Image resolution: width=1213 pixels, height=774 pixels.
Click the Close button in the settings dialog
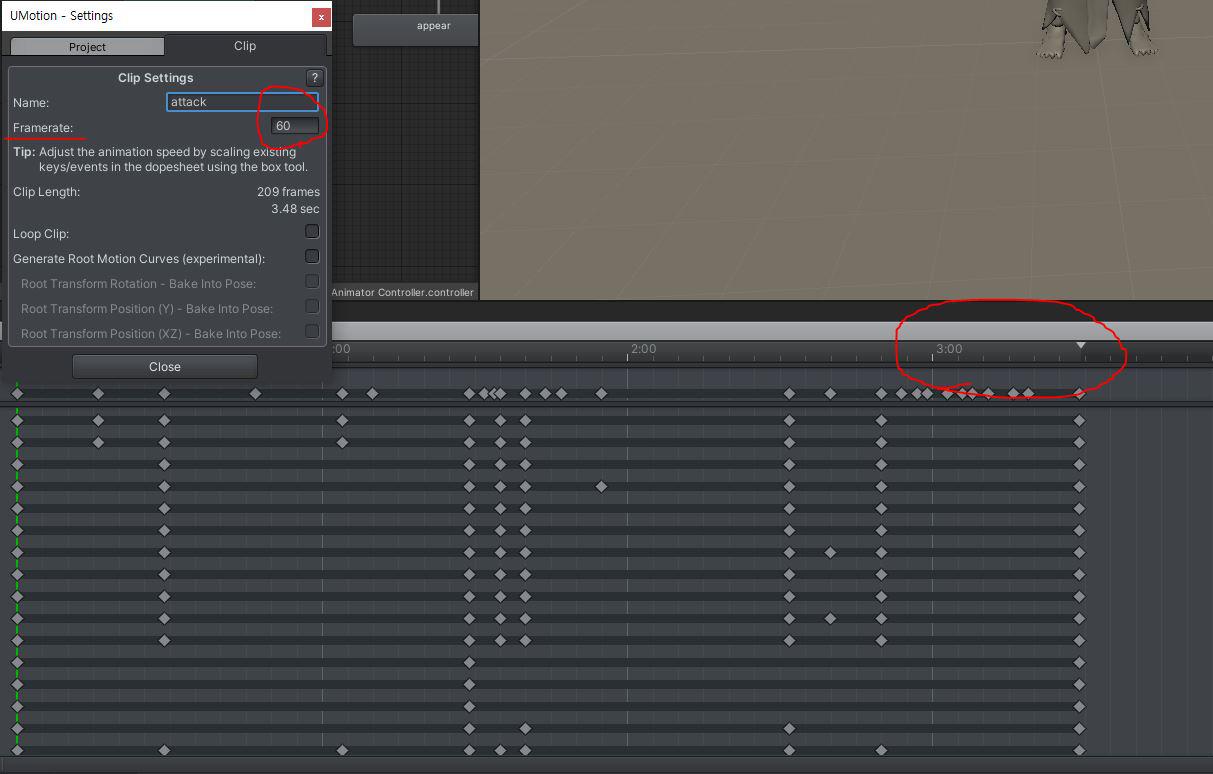point(165,367)
